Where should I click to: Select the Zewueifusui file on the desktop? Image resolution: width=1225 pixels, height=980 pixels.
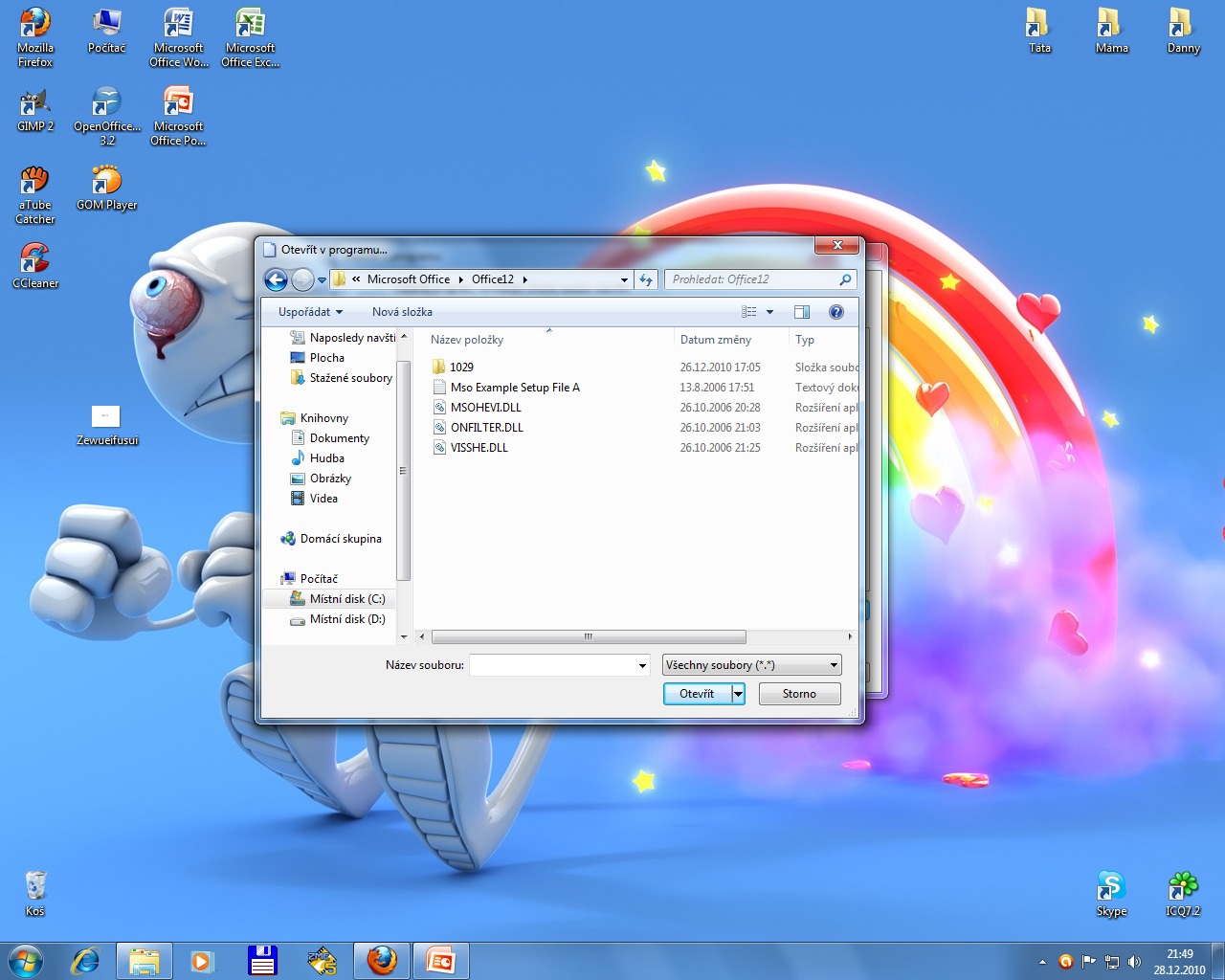106,426
